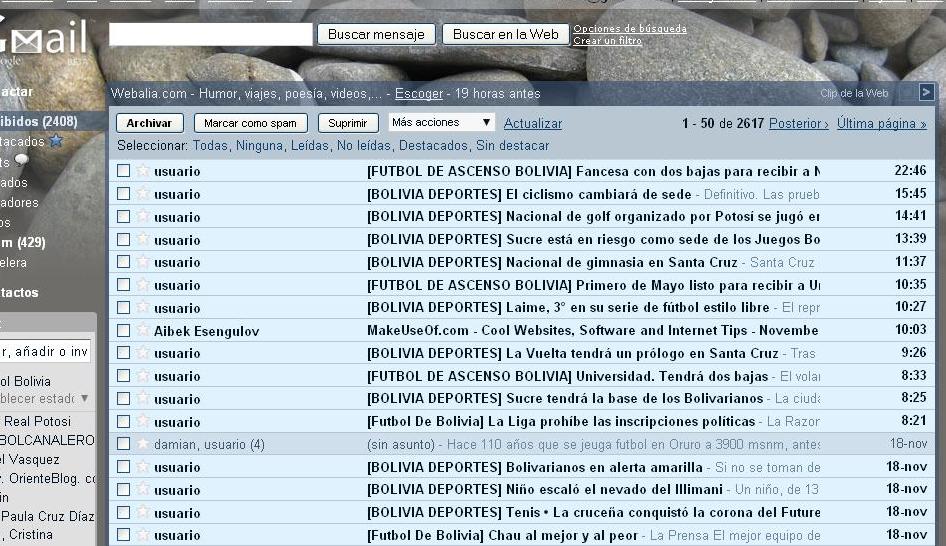Screen dimensions: 946x546
Task: Star the Sucre tendrá la base email
Action: tap(142, 398)
